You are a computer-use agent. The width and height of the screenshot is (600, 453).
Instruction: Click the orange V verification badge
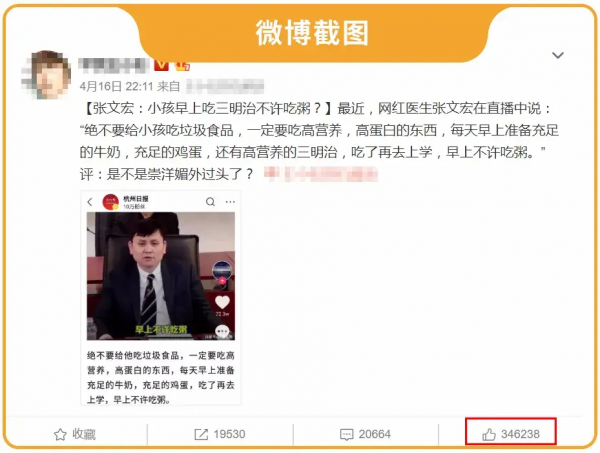161,65
